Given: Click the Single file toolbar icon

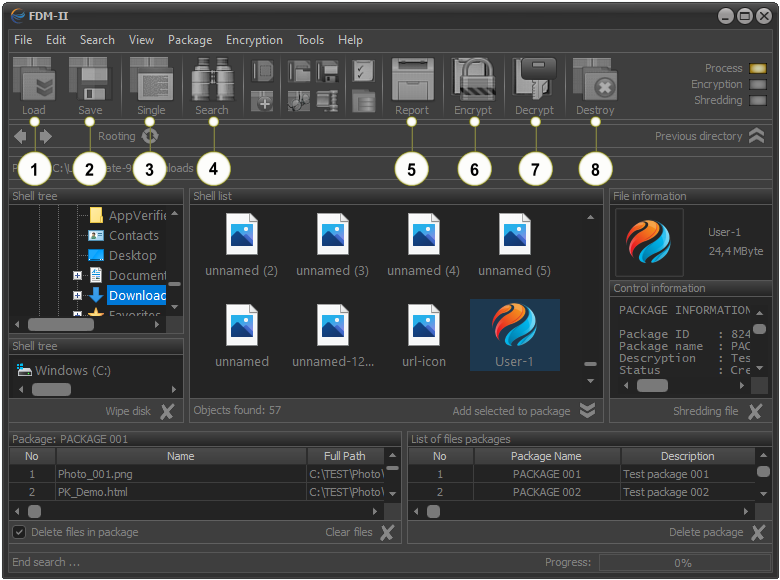Looking at the screenshot, I should click(151, 80).
